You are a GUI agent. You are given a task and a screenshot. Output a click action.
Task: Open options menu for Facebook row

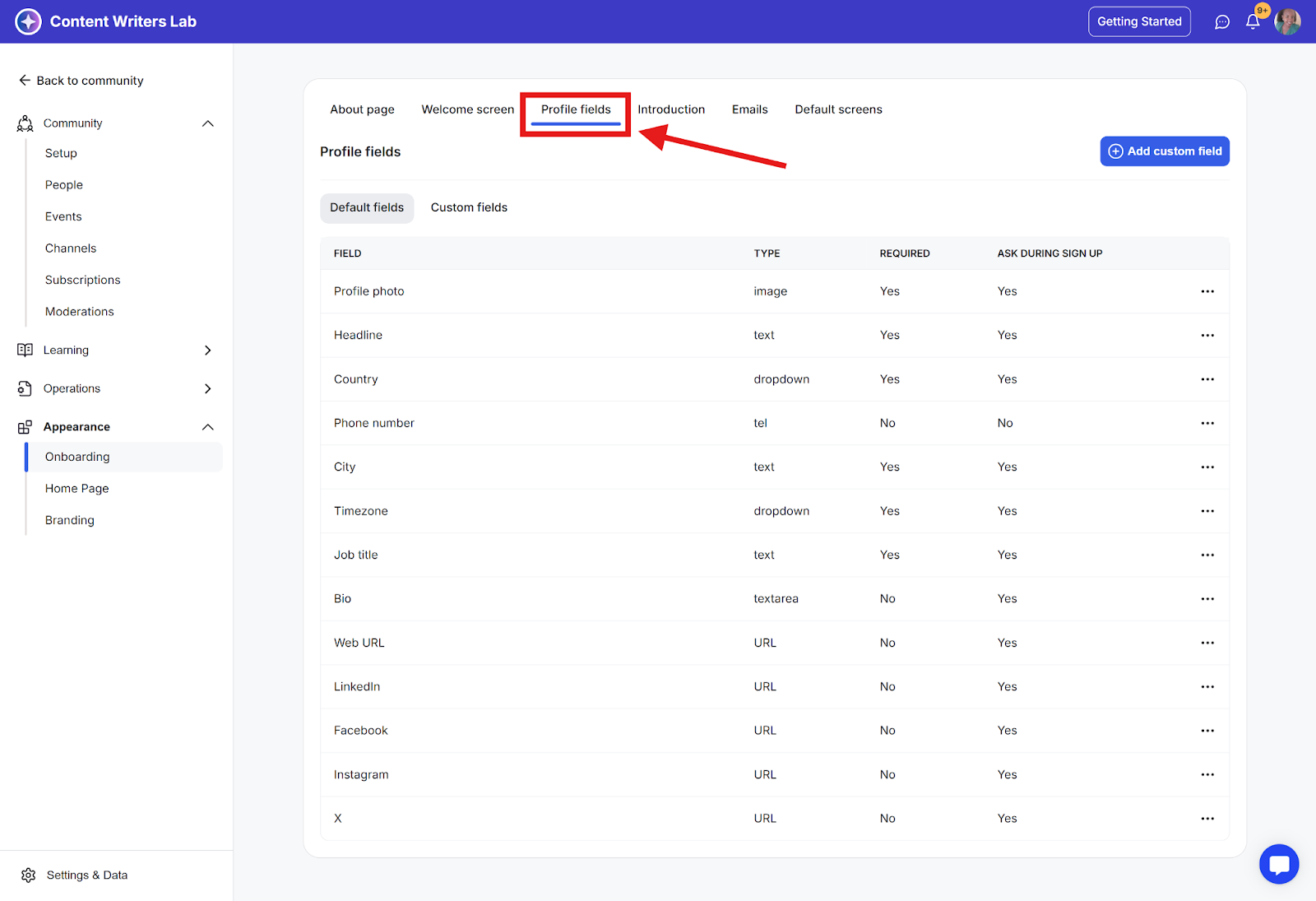pos(1207,731)
